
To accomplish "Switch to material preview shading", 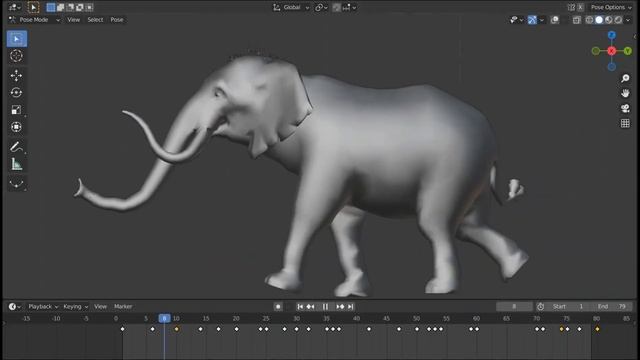I will [x=609, y=20].
